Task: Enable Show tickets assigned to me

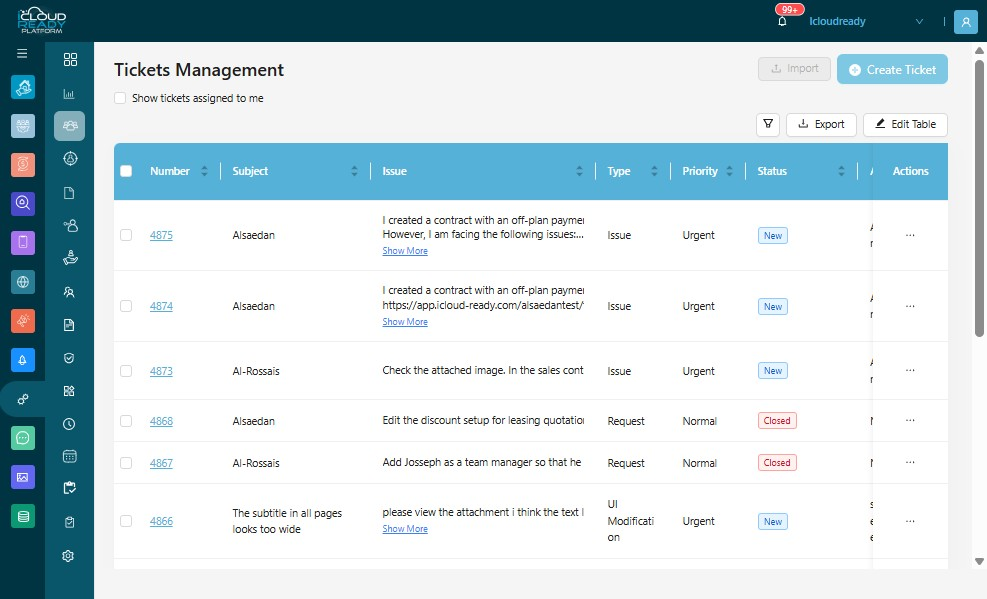Action: pos(120,98)
